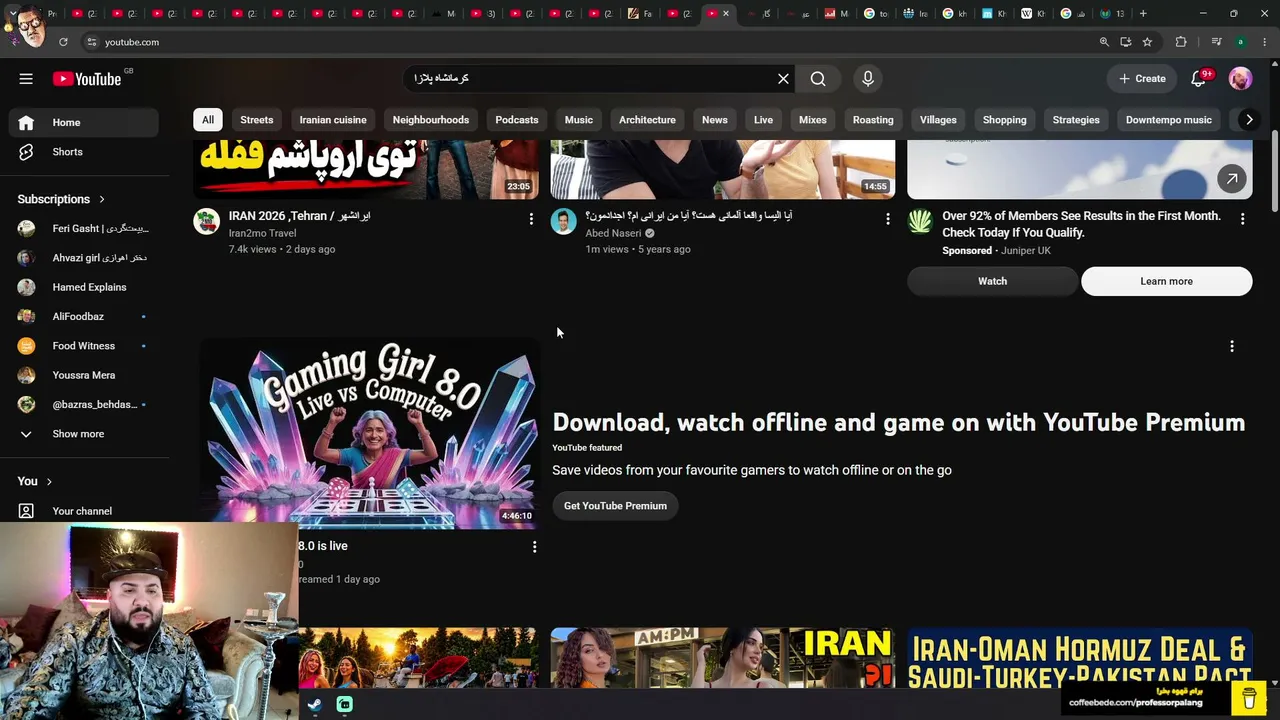1280x720 pixels.
Task: Filter results by Streets
Action: [x=256, y=120]
